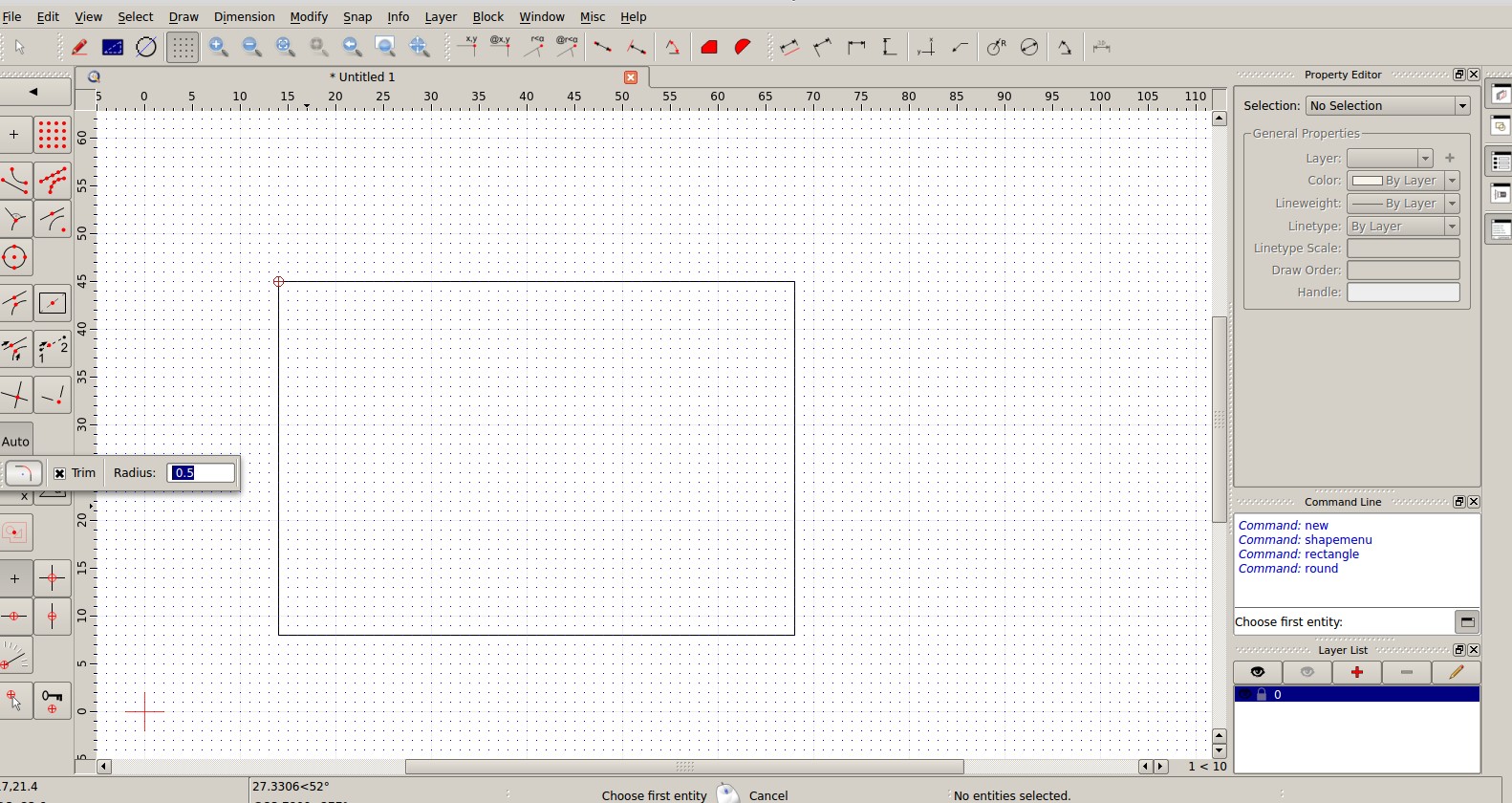Expand the Color By Layer dropdown

pyautogui.click(x=1402, y=181)
